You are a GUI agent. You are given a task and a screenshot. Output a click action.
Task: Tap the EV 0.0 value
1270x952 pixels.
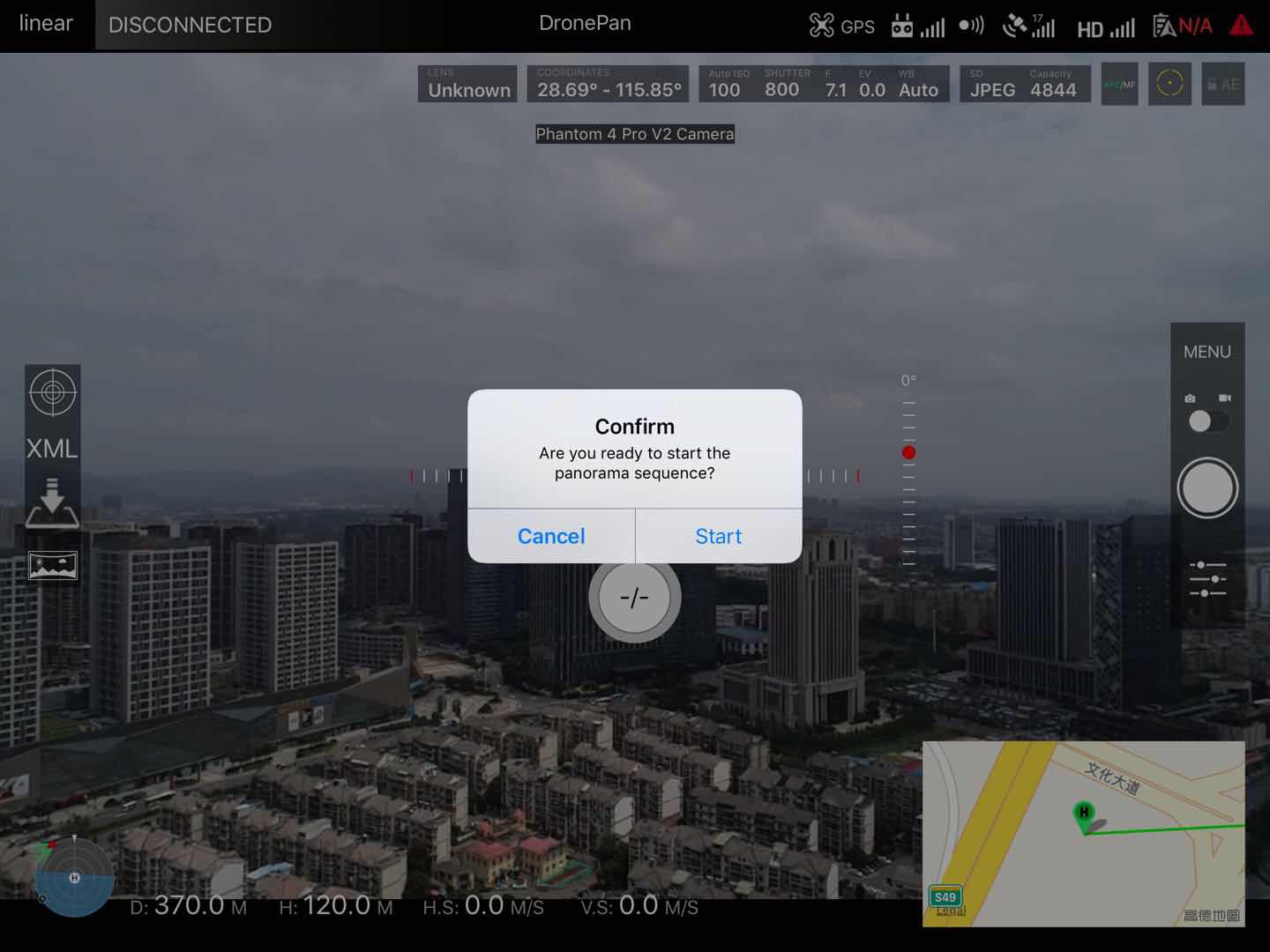coord(871,84)
